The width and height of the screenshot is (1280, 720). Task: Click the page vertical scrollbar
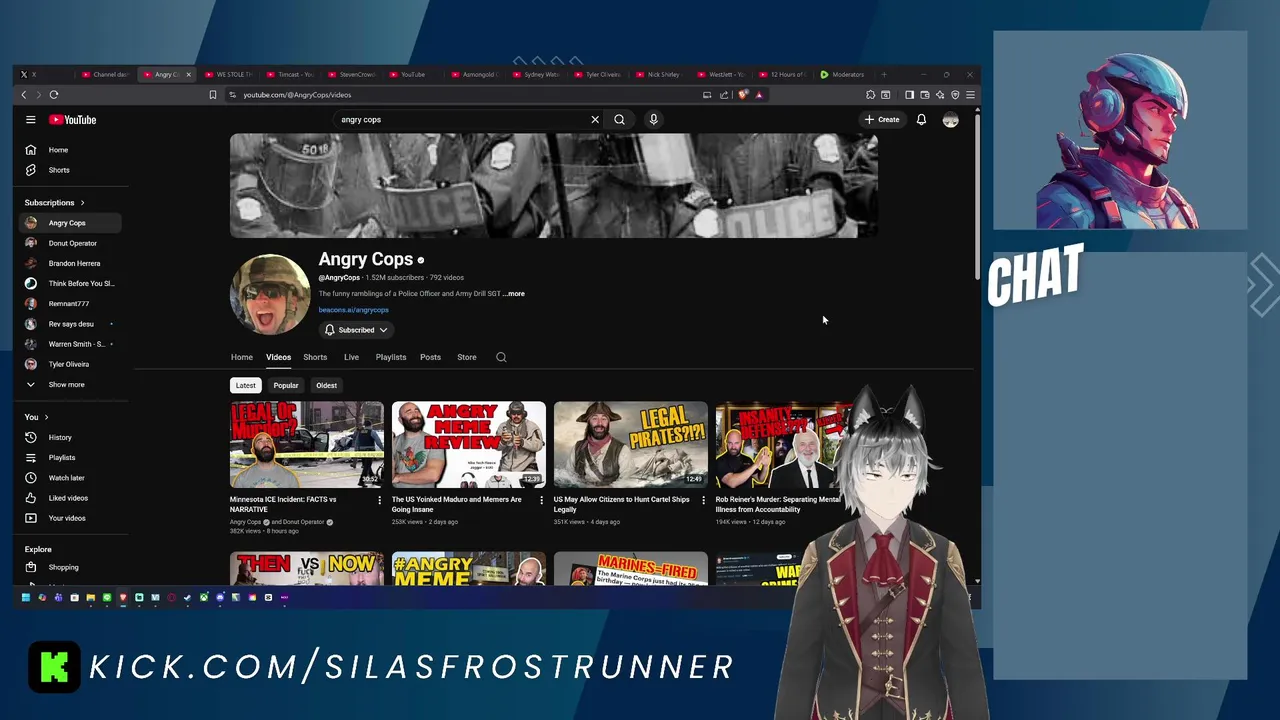coord(977,195)
